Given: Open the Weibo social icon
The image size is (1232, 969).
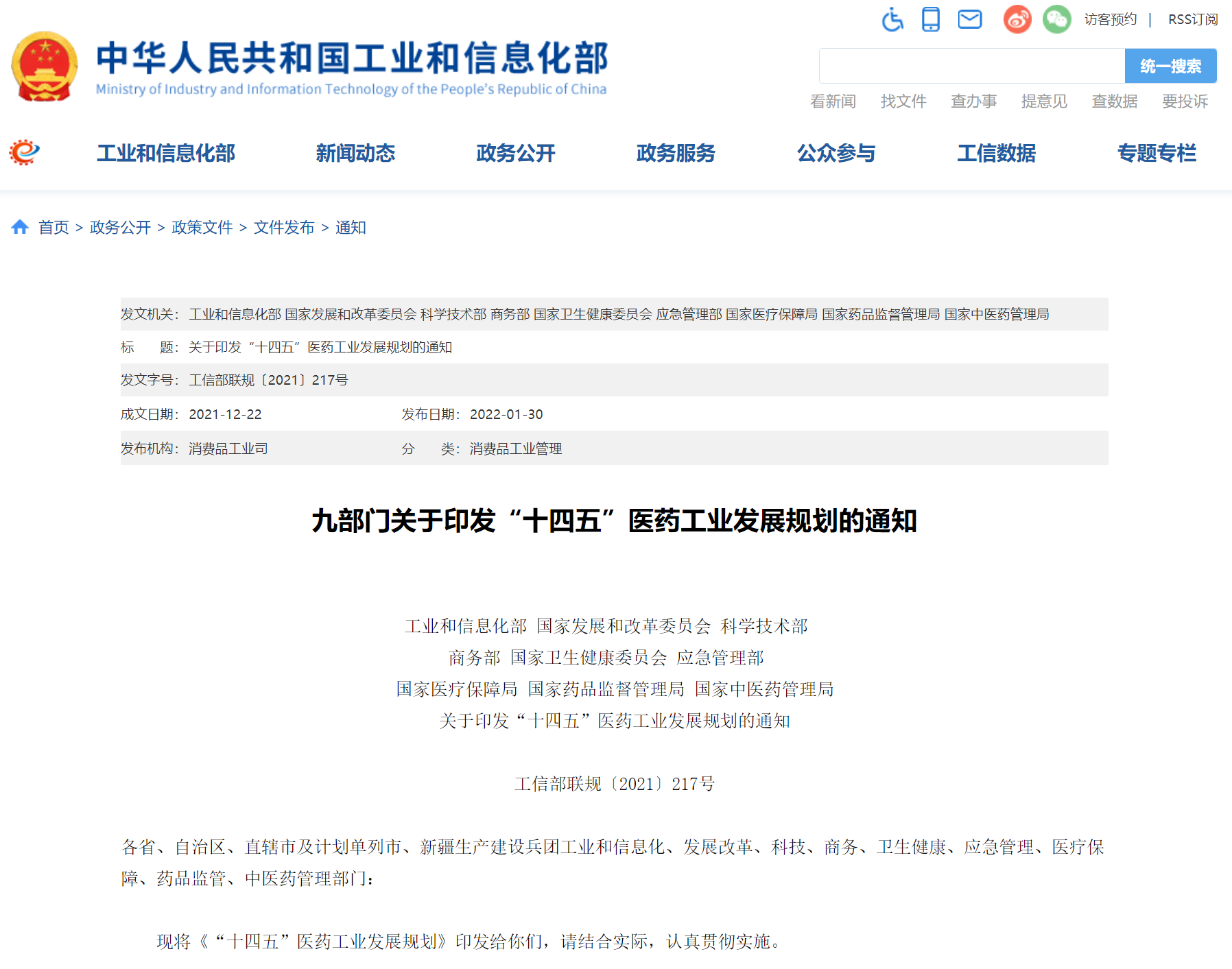Looking at the screenshot, I should (1017, 19).
